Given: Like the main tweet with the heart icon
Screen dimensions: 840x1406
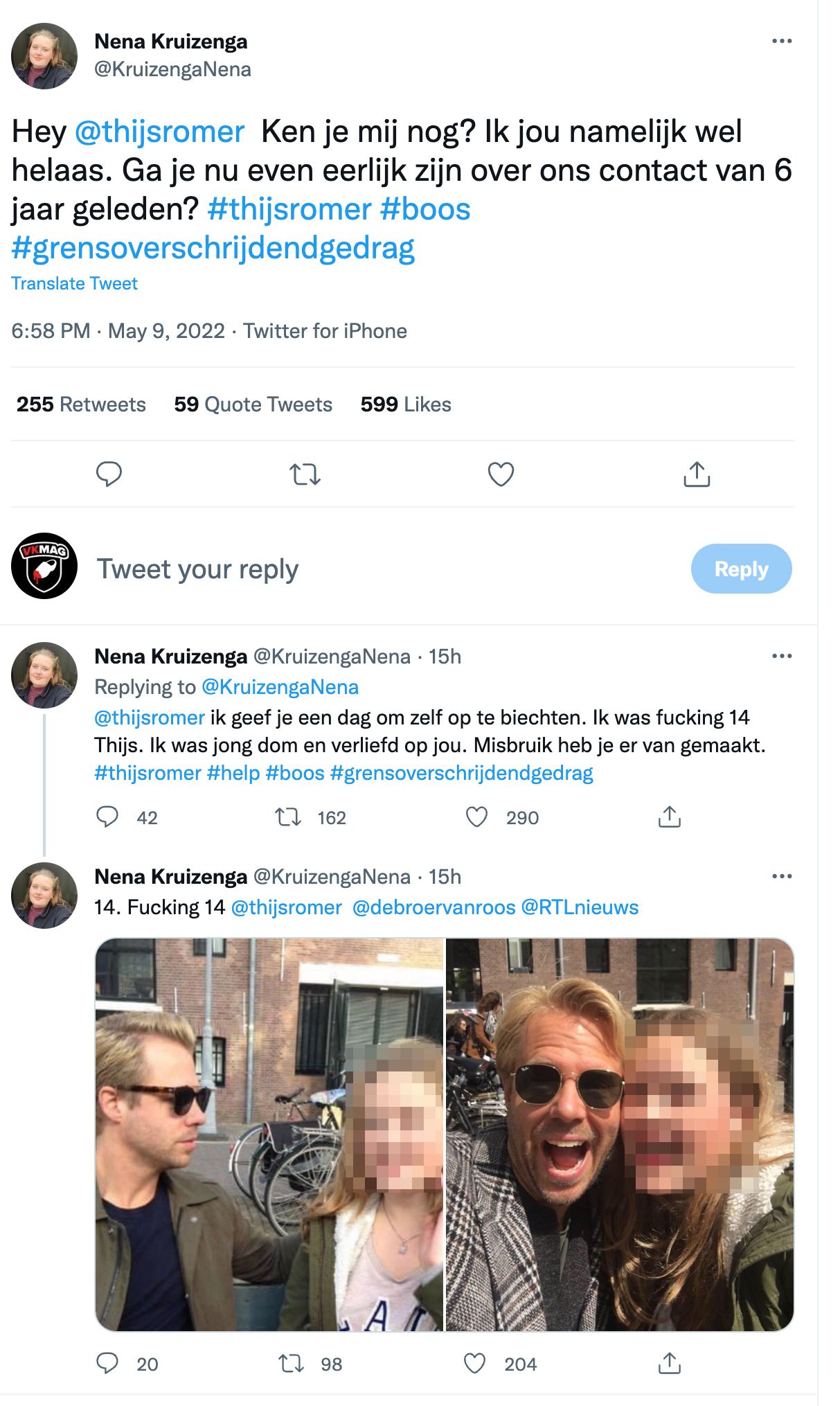Looking at the screenshot, I should [501, 474].
